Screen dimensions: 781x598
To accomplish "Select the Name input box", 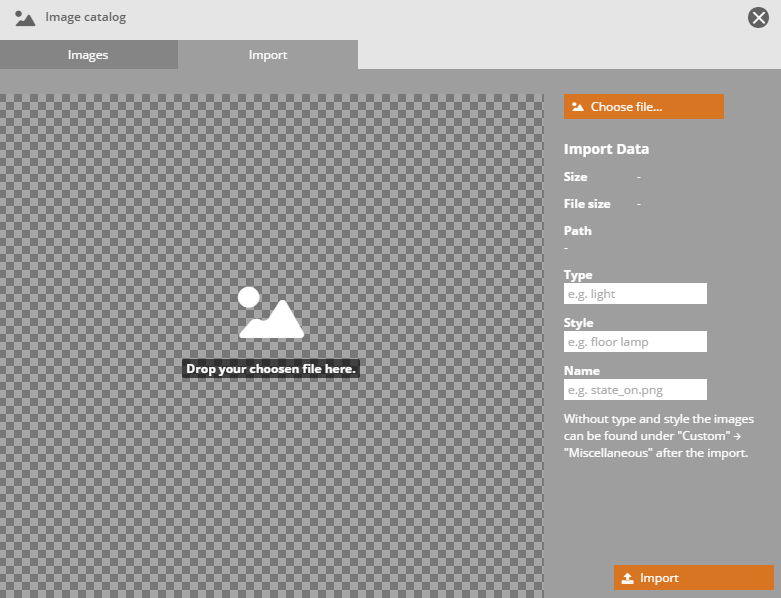I will (635, 390).
